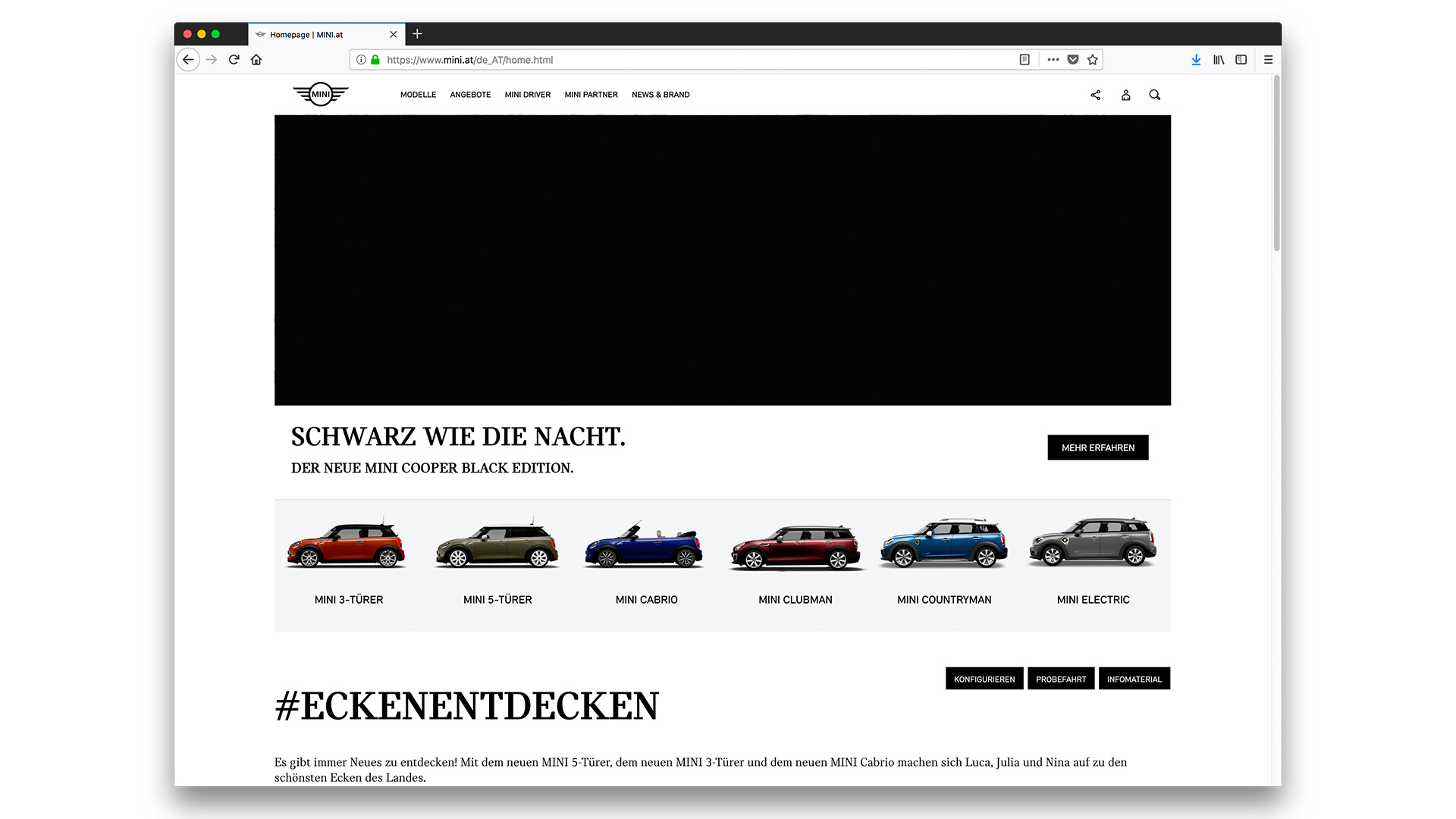Click the MEHR ERFAHREN button
The image size is (1456, 819).
pos(1098,447)
